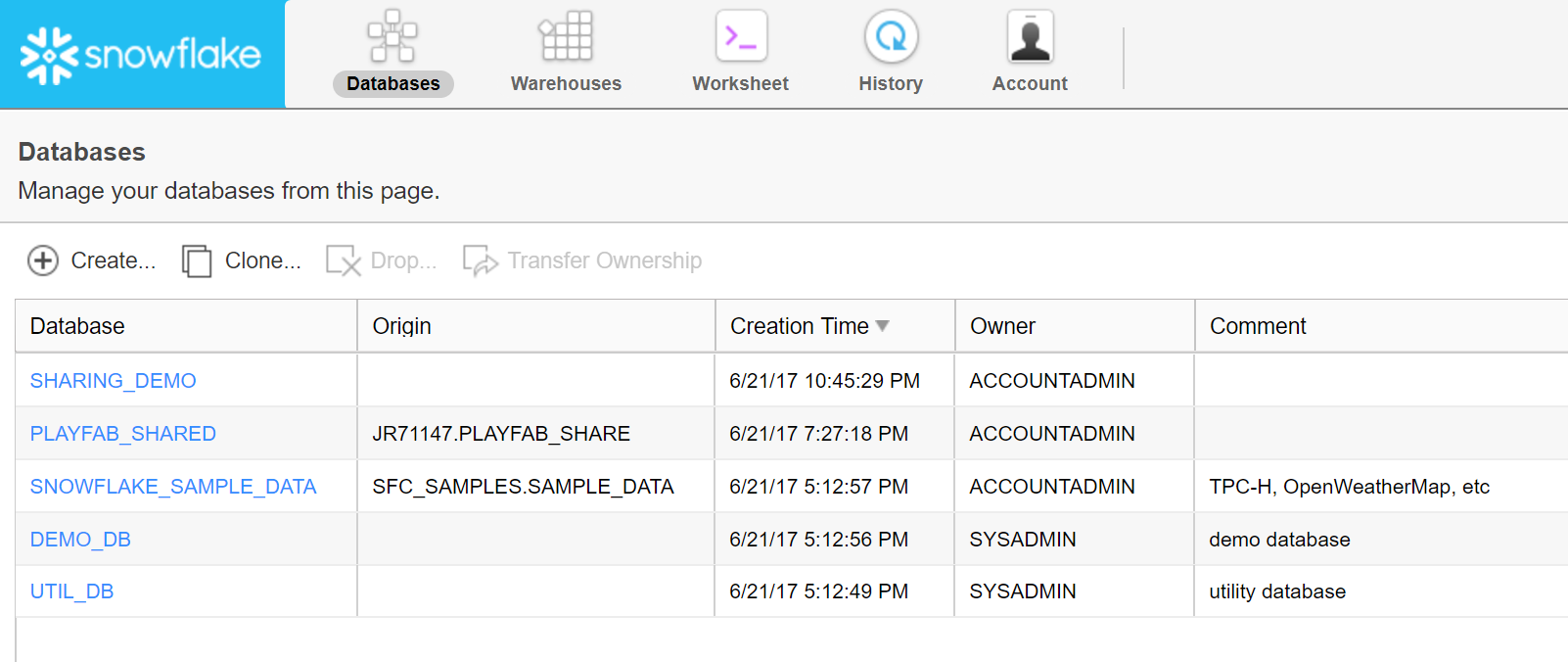Click the Transfer Ownership icon
1568x662 pixels.
pyautogui.click(x=481, y=261)
